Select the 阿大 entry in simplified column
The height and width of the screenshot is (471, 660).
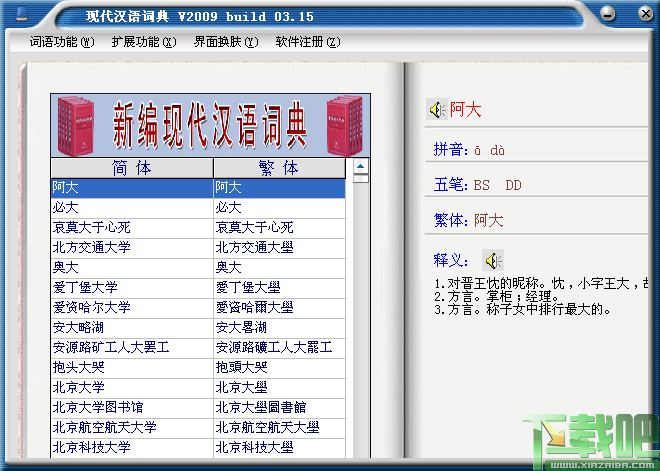pos(132,188)
